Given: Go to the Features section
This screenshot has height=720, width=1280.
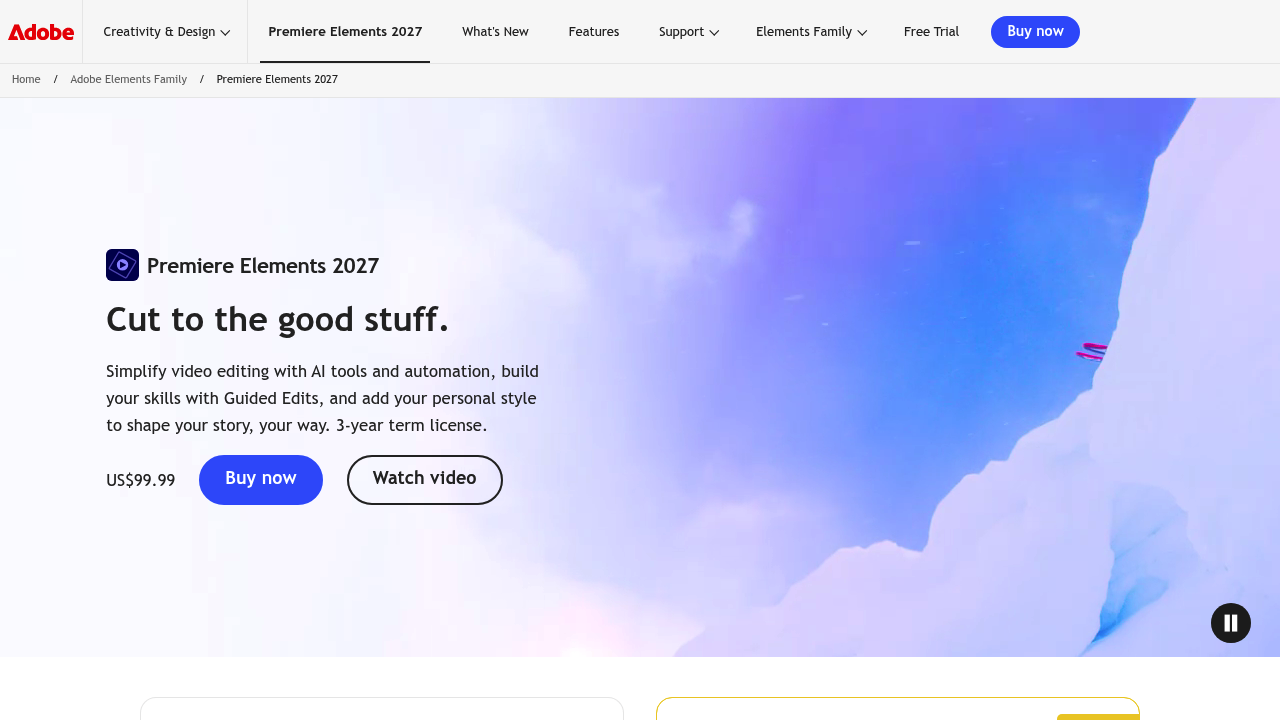Looking at the screenshot, I should (x=594, y=32).
